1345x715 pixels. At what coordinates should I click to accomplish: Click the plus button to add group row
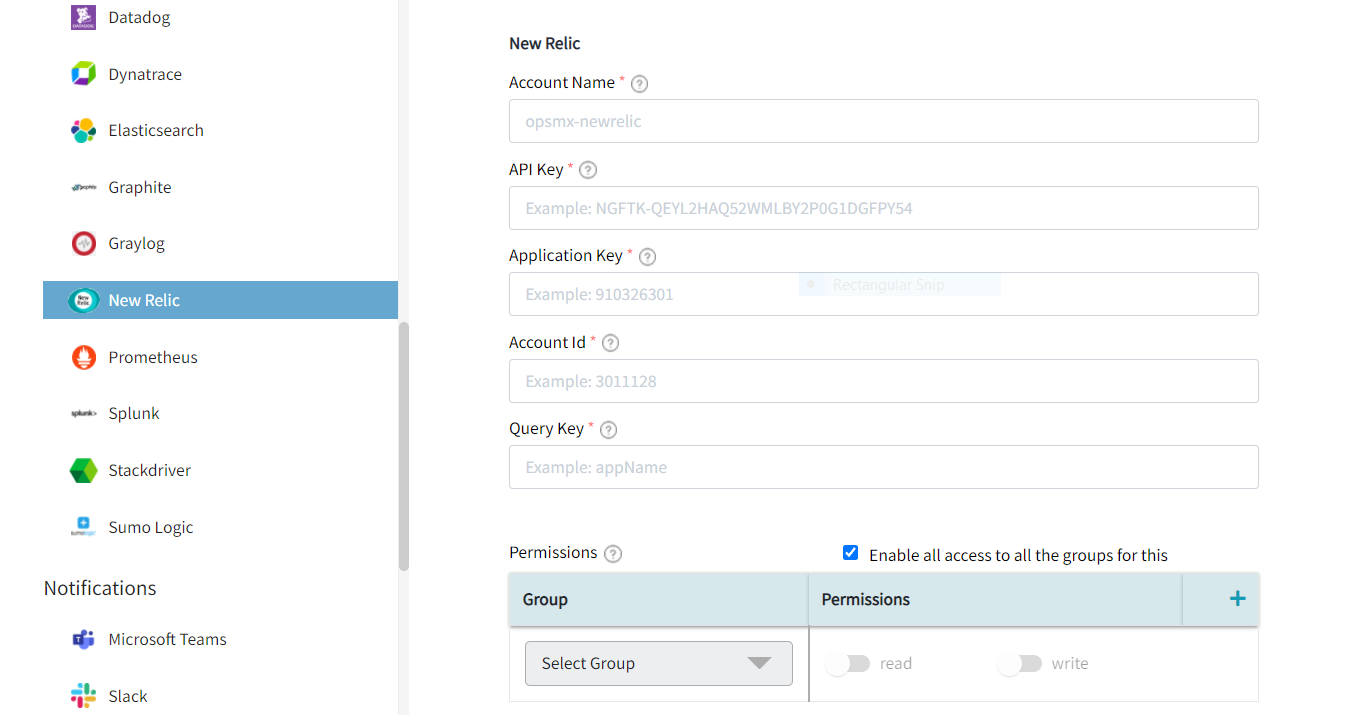tap(1237, 598)
